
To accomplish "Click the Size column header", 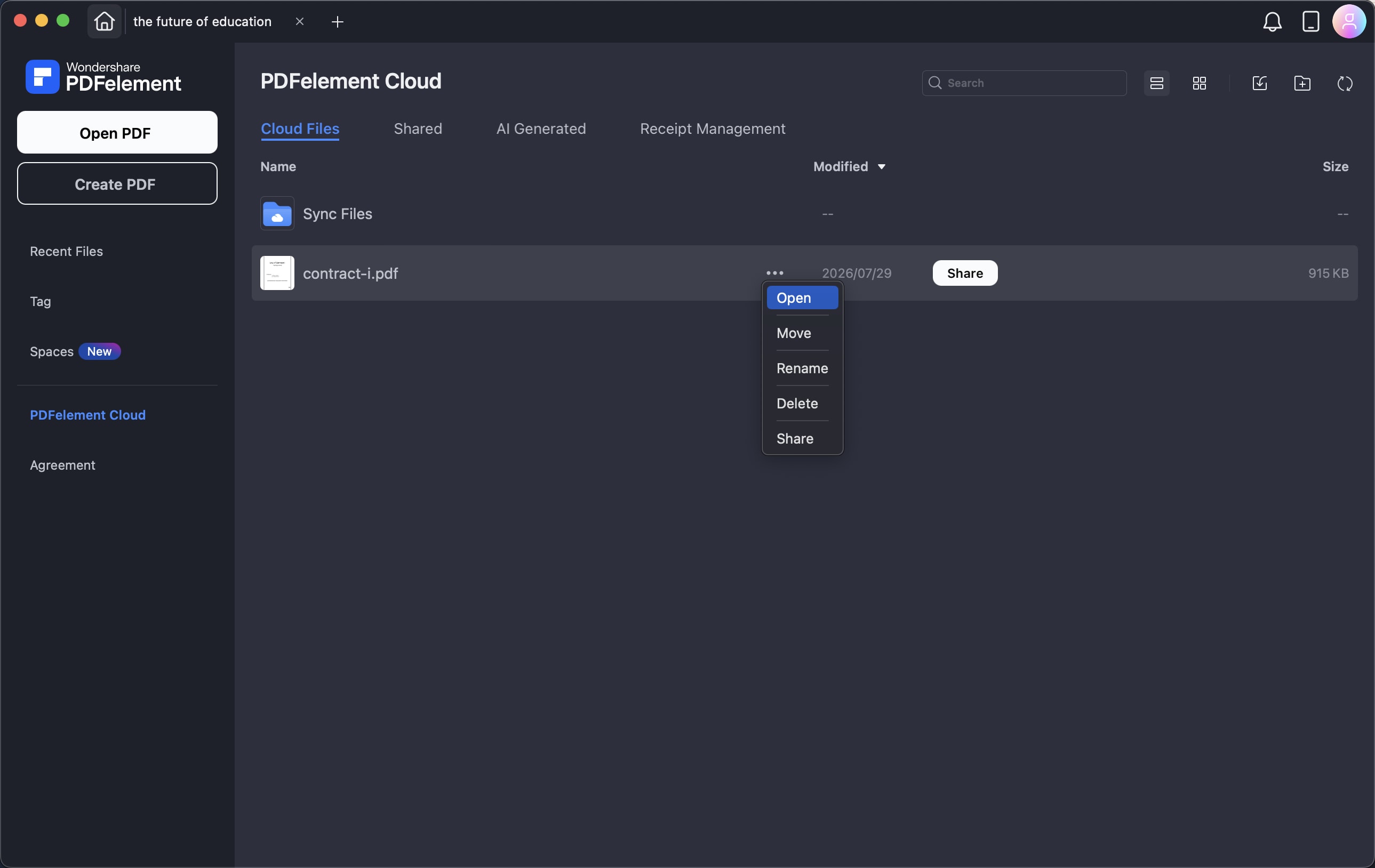I will (x=1335, y=167).
